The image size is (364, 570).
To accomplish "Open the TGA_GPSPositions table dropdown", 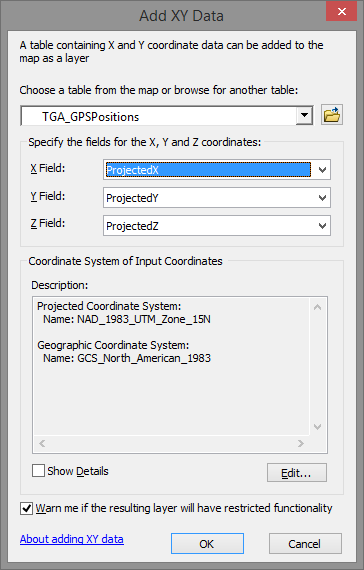I will pyautogui.click(x=304, y=116).
